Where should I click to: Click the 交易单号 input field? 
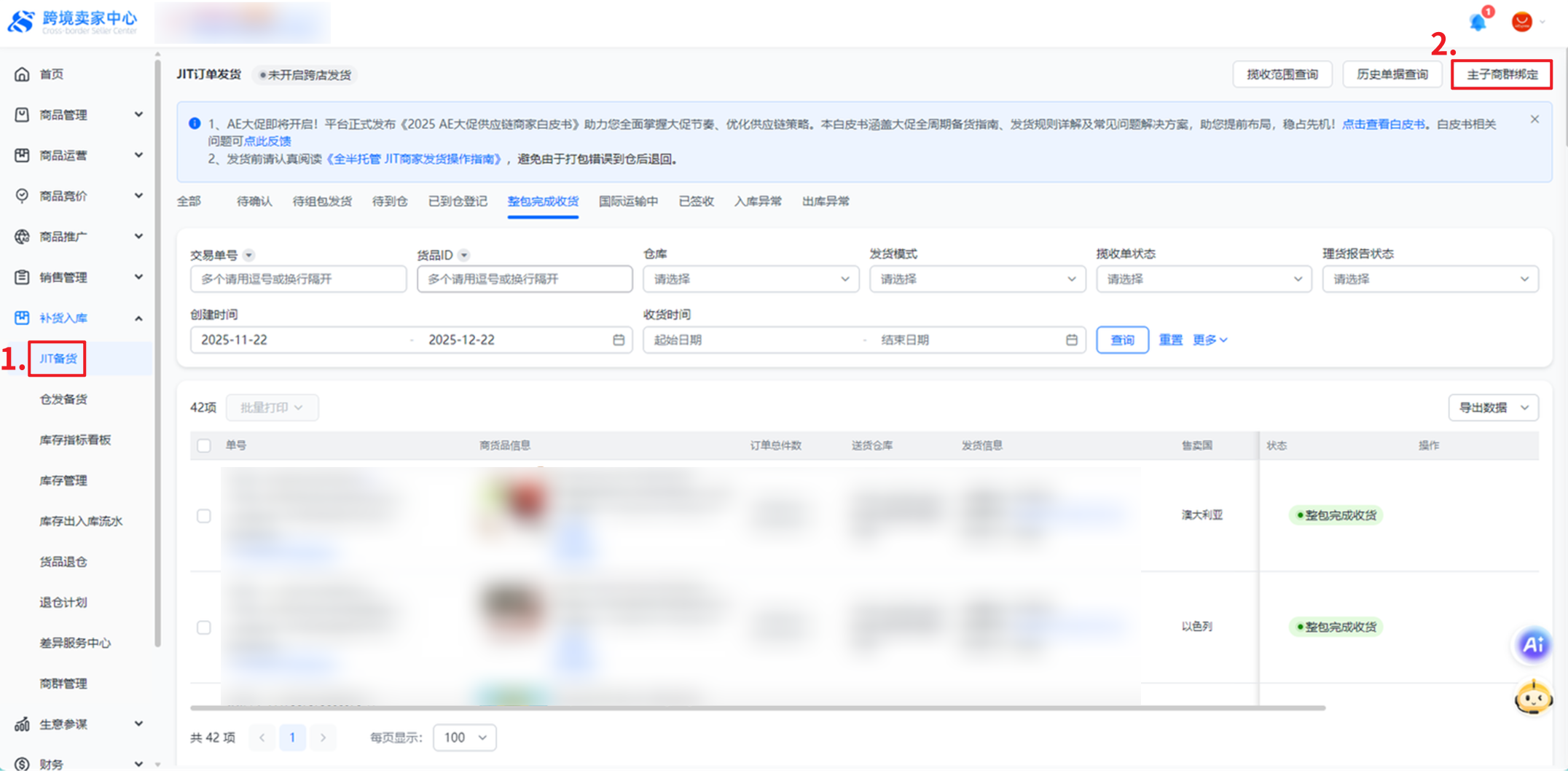pyautogui.click(x=298, y=279)
